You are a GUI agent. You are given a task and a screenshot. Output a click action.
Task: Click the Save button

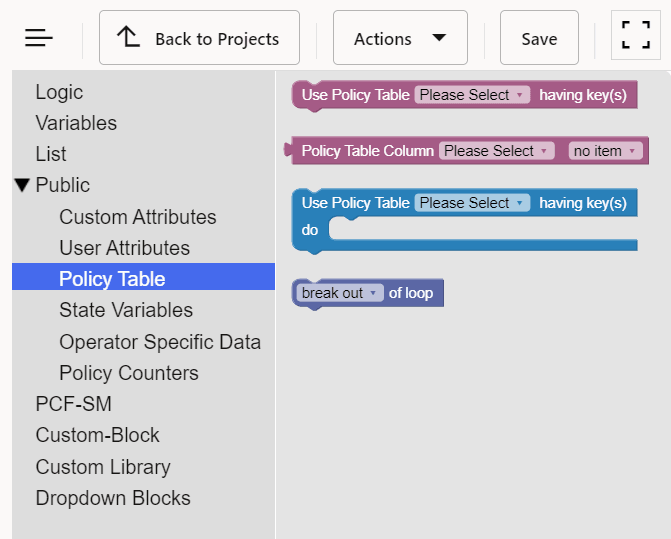[539, 38]
